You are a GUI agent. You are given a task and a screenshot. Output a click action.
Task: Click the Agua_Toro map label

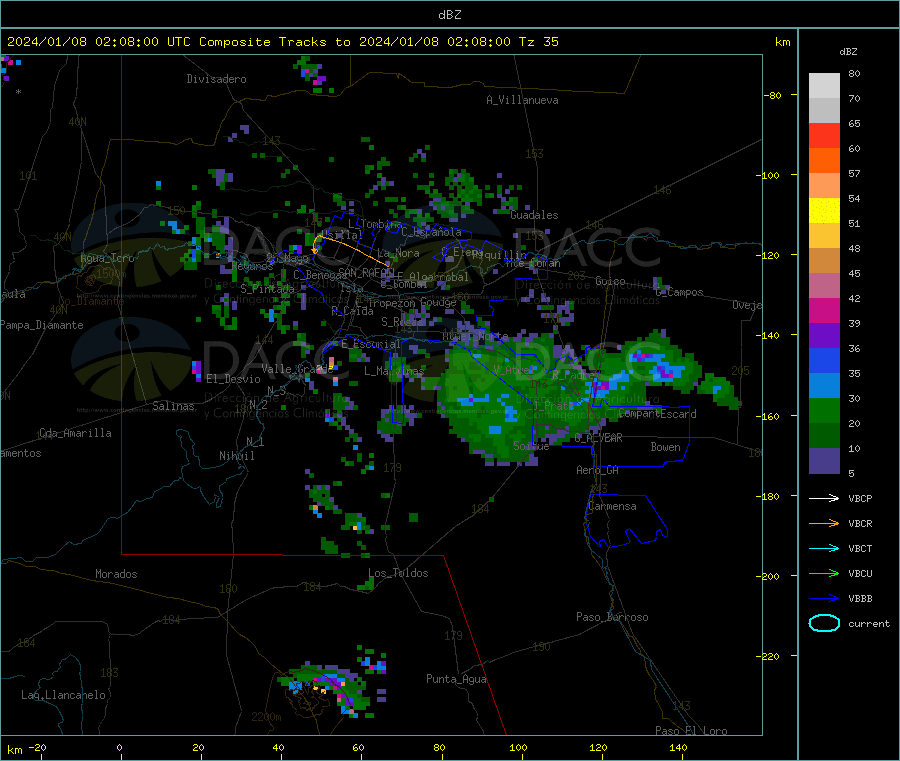pos(107,258)
